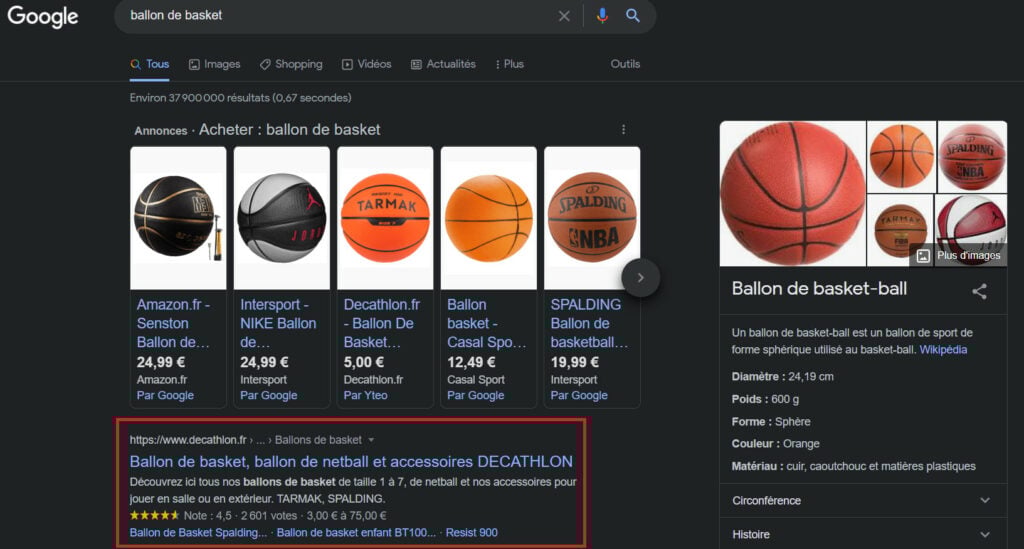
Task: Open the three-dot menu for the Annonces section
Action: coord(623,129)
